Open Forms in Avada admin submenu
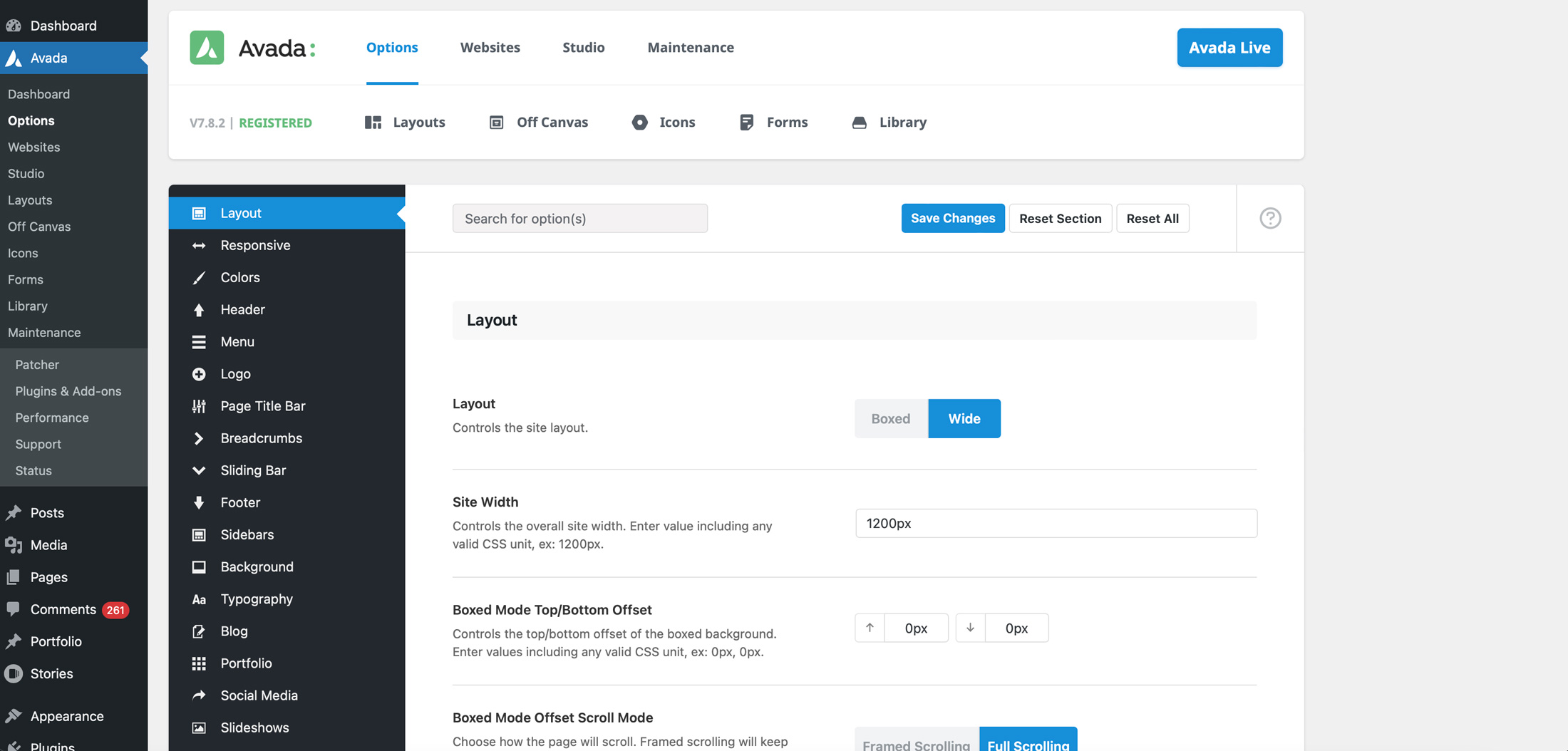This screenshot has height=751, width=1568. coord(26,279)
